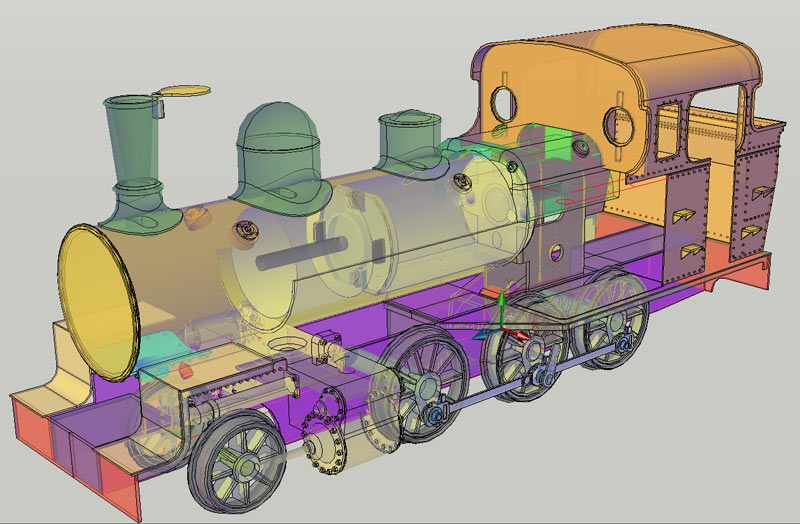
Task: Pick the front leading wheel of the locomotive
Action: (237, 461)
